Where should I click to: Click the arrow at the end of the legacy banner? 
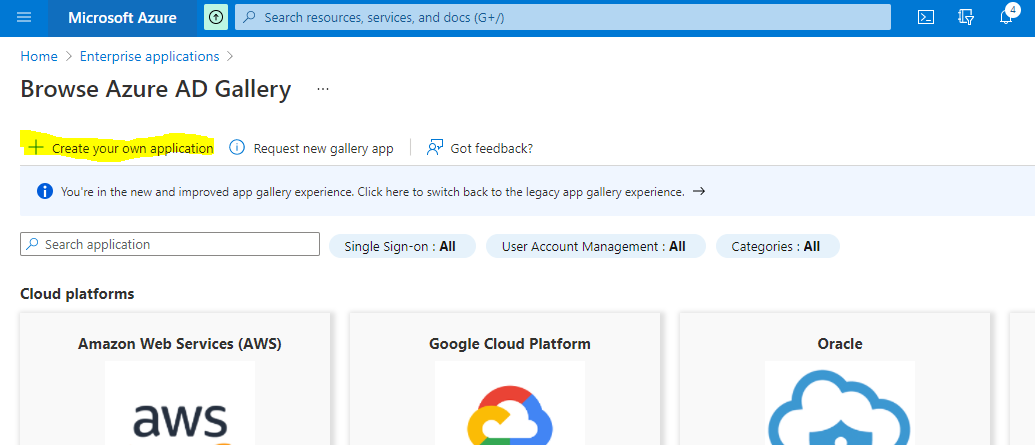(x=699, y=191)
